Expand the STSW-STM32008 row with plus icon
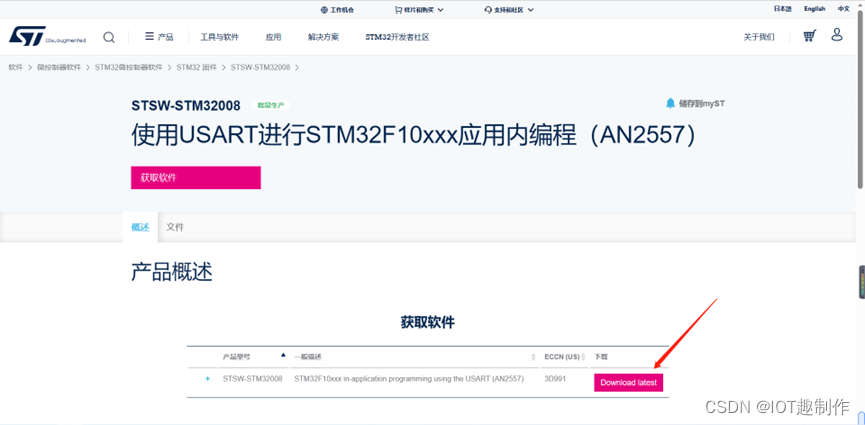 click(x=207, y=379)
